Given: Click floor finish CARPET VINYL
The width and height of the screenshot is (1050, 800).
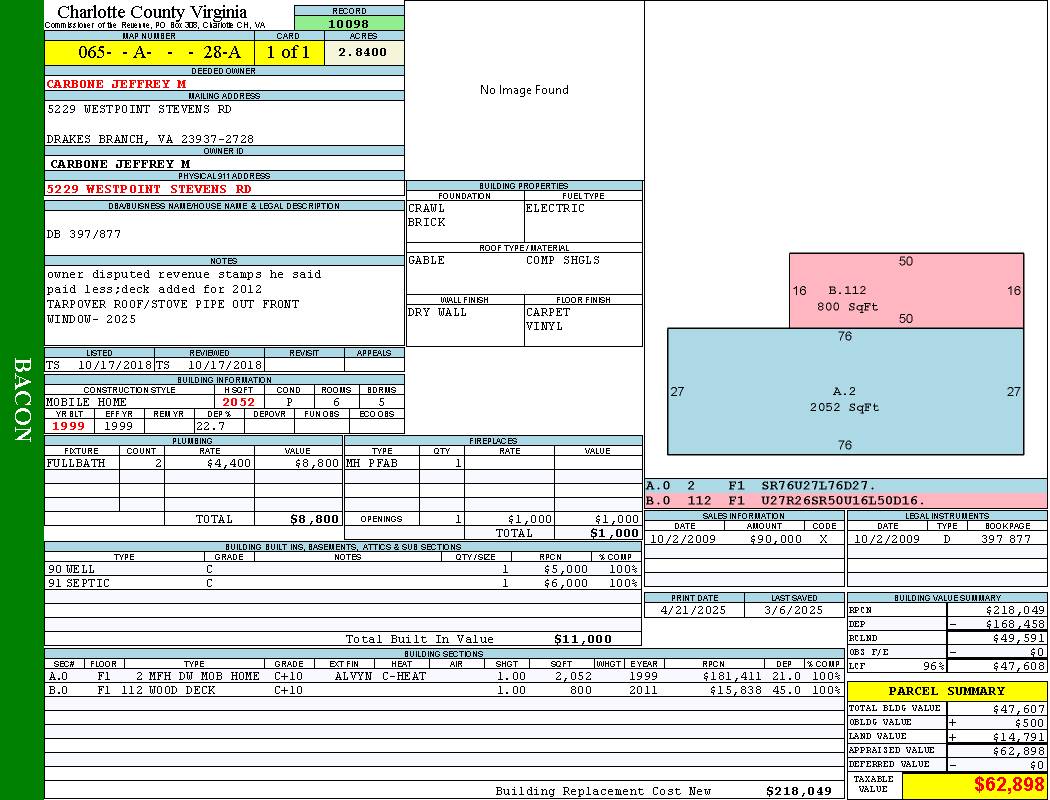Looking at the screenshot, I should pyautogui.click(x=548, y=319).
